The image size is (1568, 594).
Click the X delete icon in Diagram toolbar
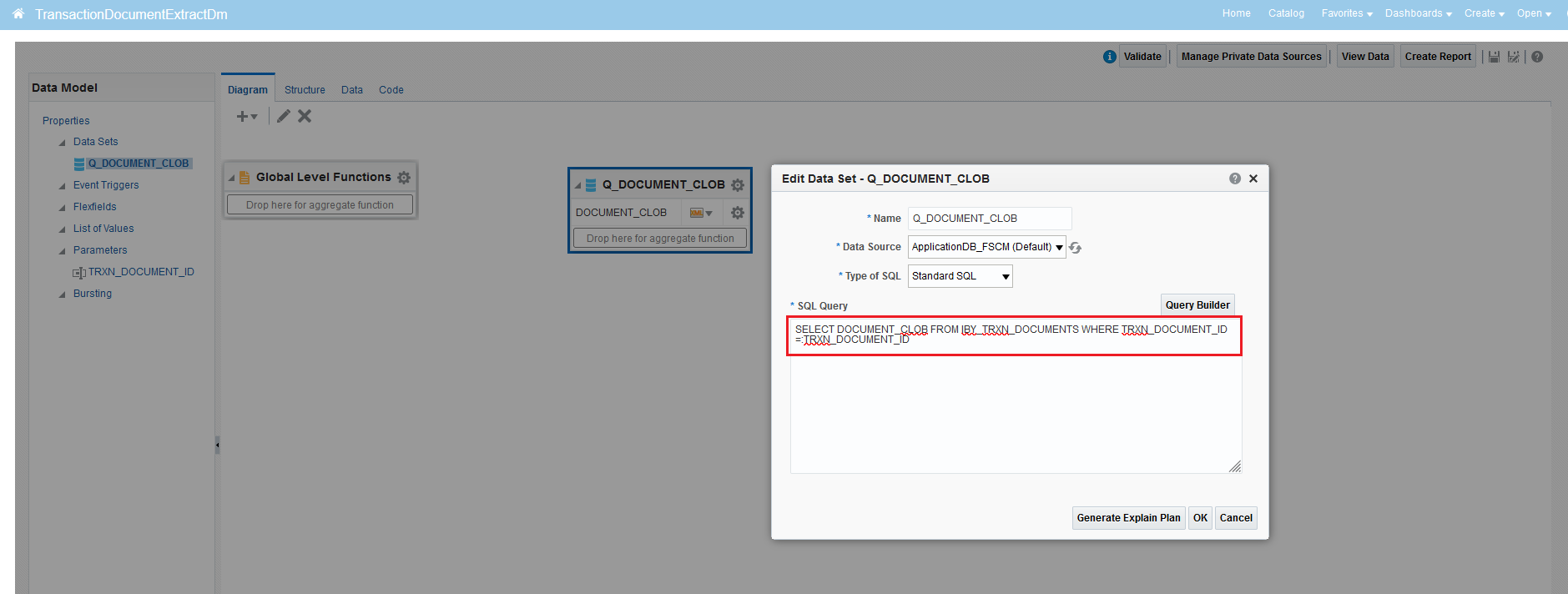pos(305,116)
